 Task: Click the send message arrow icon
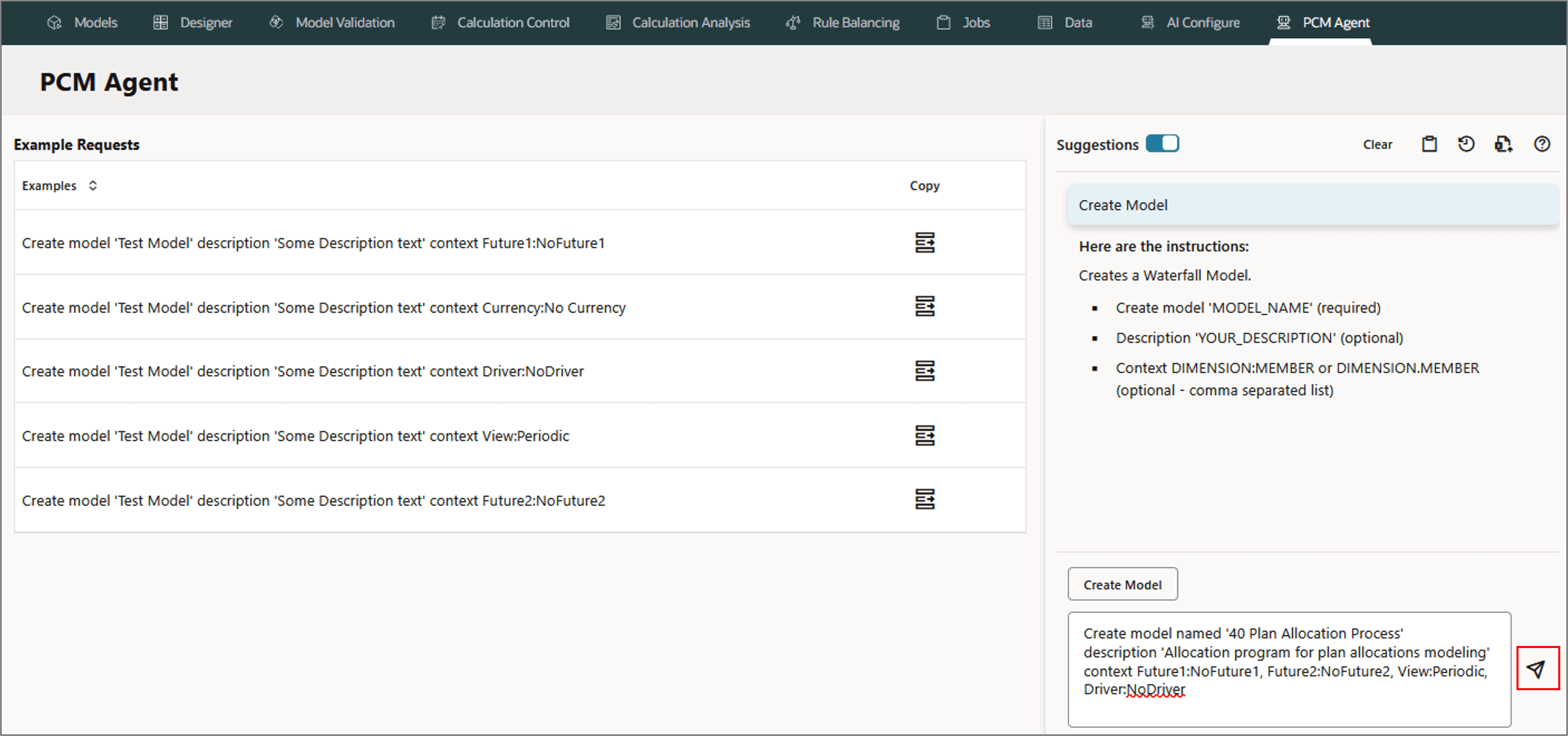click(x=1536, y=668)
